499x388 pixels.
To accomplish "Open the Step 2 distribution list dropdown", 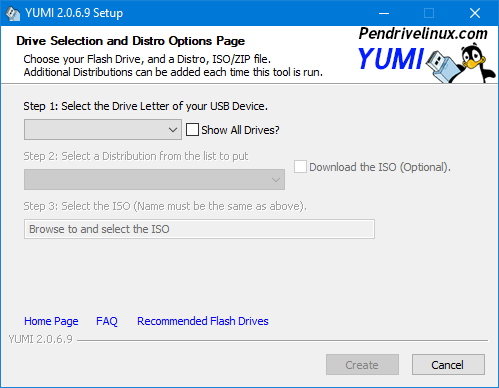I will (x=154, y=180).
